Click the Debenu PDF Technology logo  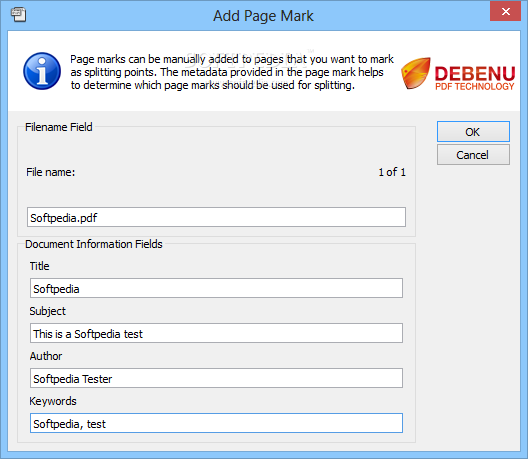click(458, 73)
